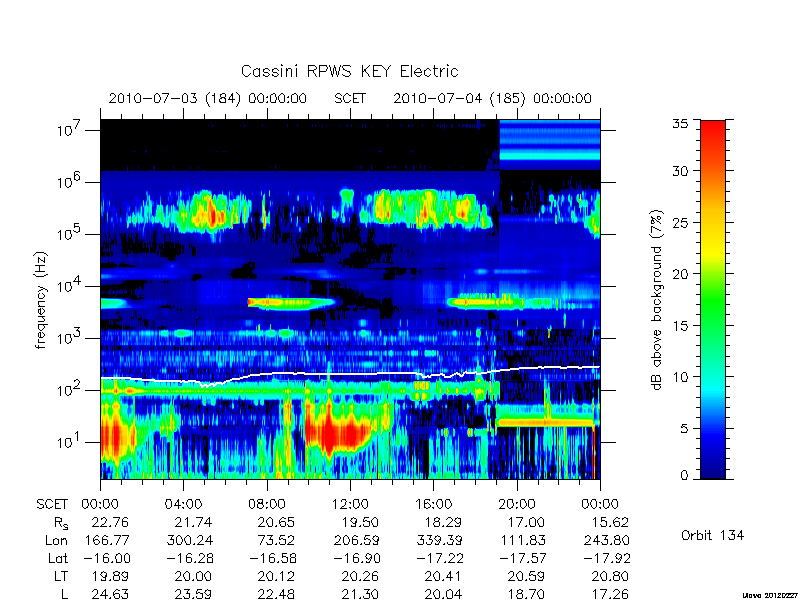The height and width of the screenshot is (600, 800).
Task: Click the LT value '20.26'
Action: (360, 577)
